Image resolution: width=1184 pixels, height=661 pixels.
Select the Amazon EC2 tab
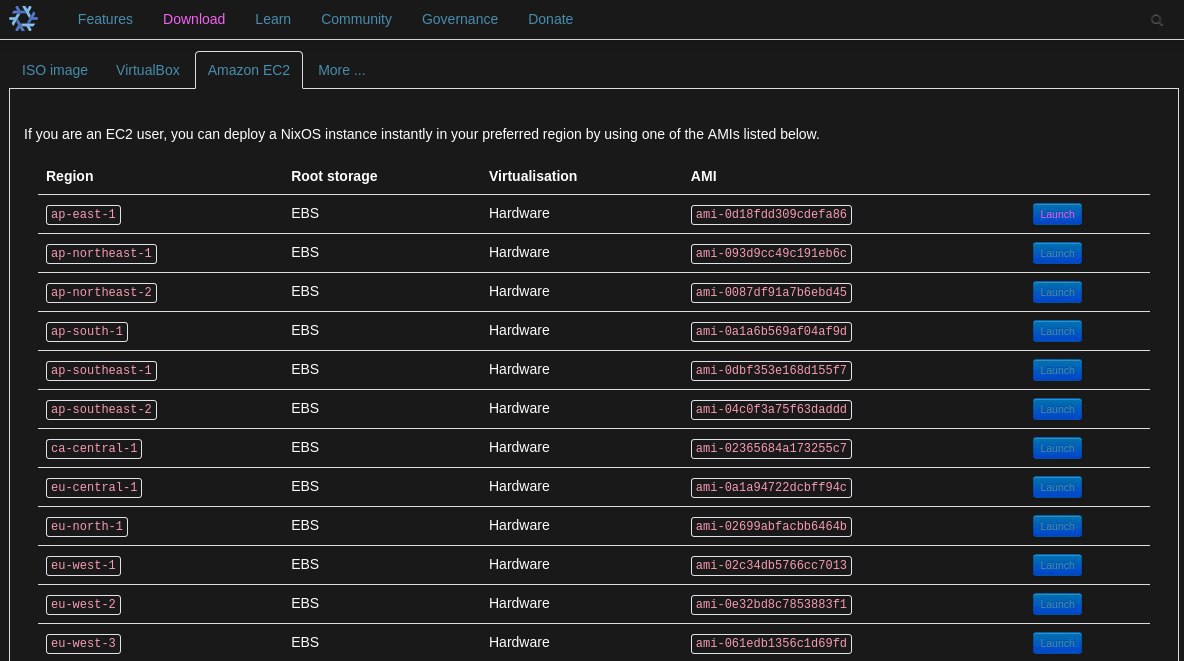click(248, 70)
